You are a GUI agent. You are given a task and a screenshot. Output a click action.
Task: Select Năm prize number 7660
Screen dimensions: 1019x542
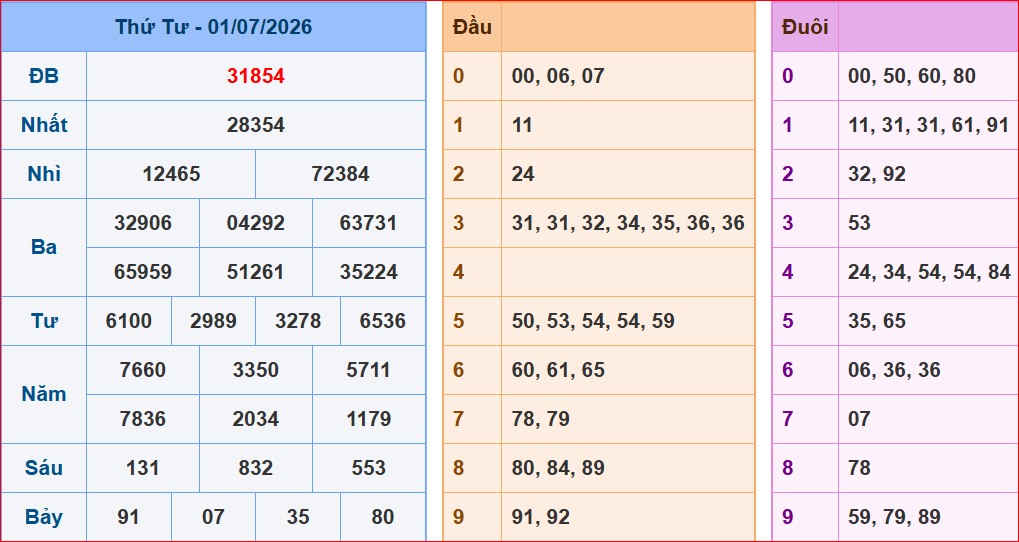[x=143, y=370]
